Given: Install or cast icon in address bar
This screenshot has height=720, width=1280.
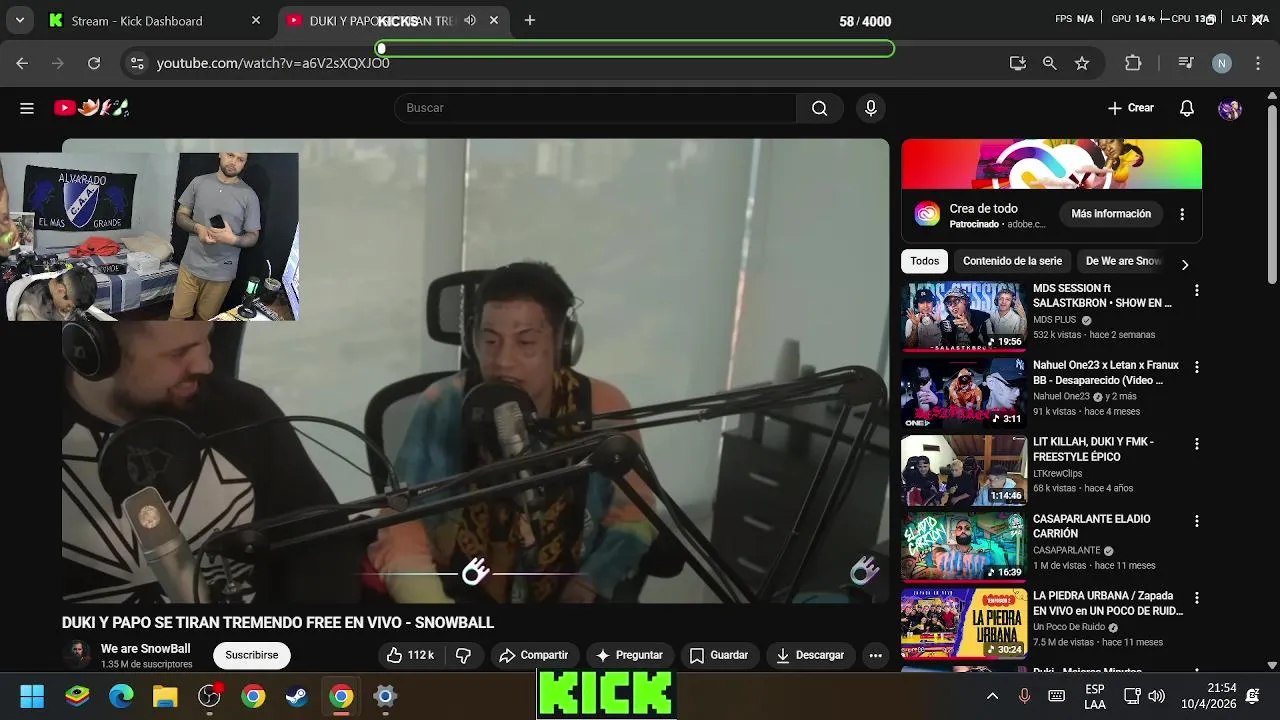Looking at the screenshot, I should tap(1018, 63).
